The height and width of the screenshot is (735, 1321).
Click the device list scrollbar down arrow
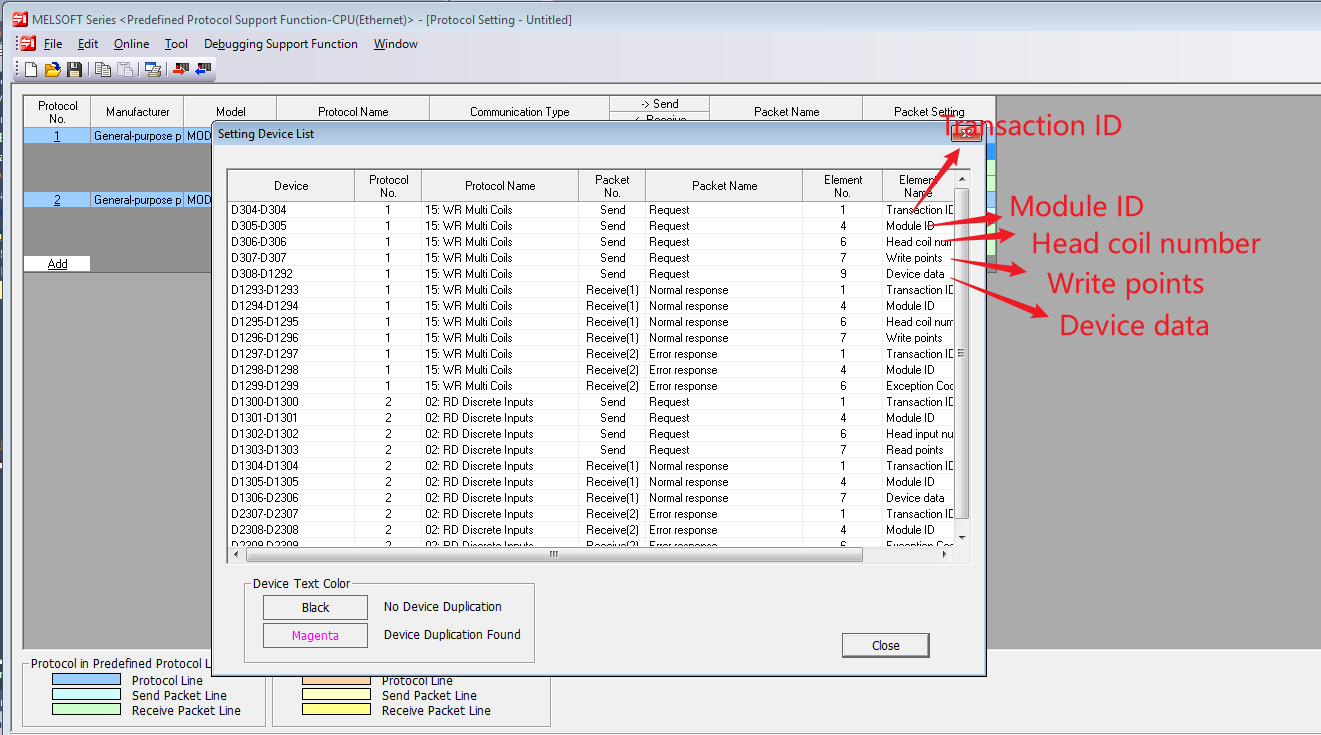pyautogui.click(x=962, y=537)
